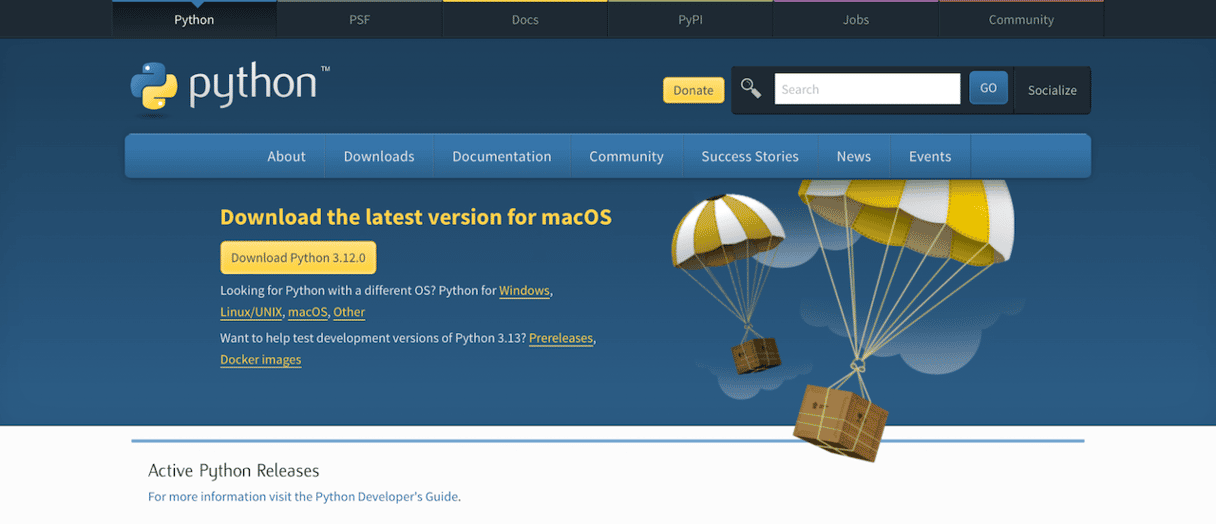This screenshot has height=524, width=1216.
Task: Focus the Search input field
Action: (x=866, y=89)
